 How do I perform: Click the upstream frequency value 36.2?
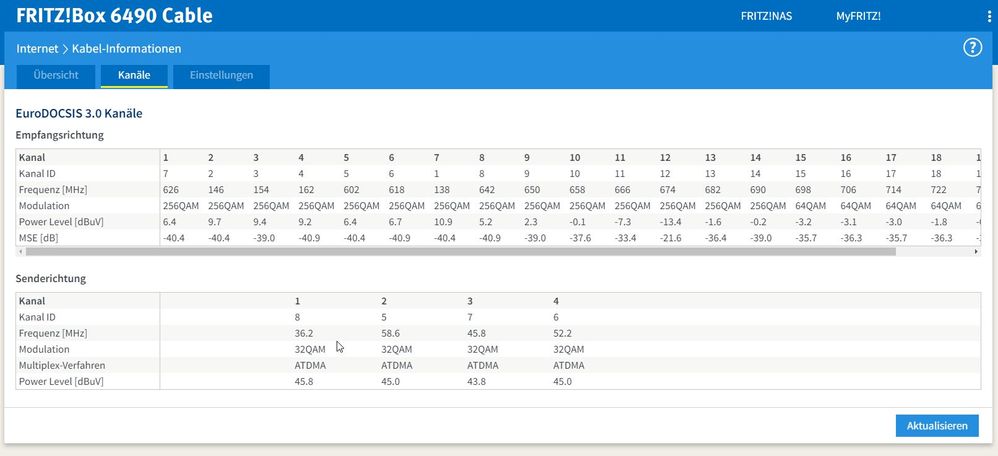(x=303, y=333)
